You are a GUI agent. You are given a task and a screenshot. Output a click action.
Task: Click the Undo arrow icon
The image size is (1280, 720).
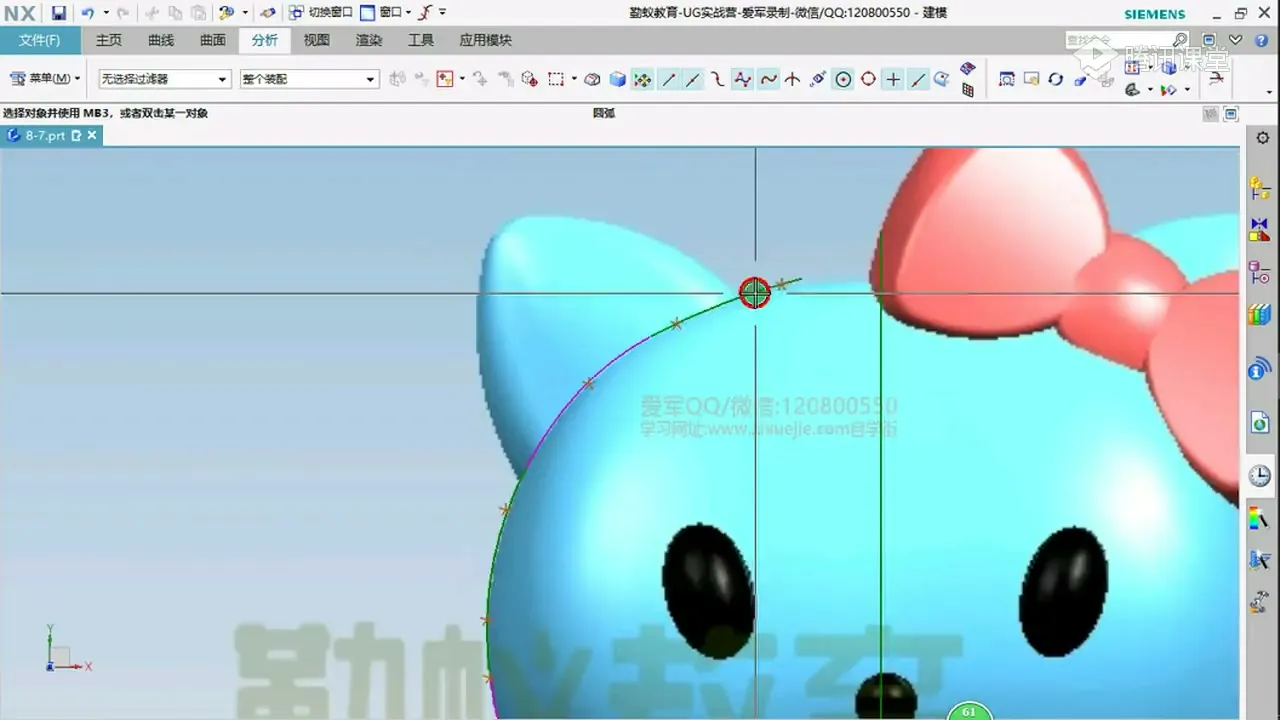[87, 13]
